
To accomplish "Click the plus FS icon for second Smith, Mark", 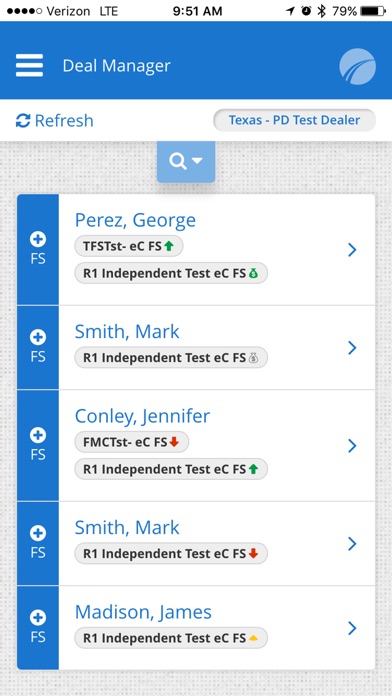I will 38,543.
